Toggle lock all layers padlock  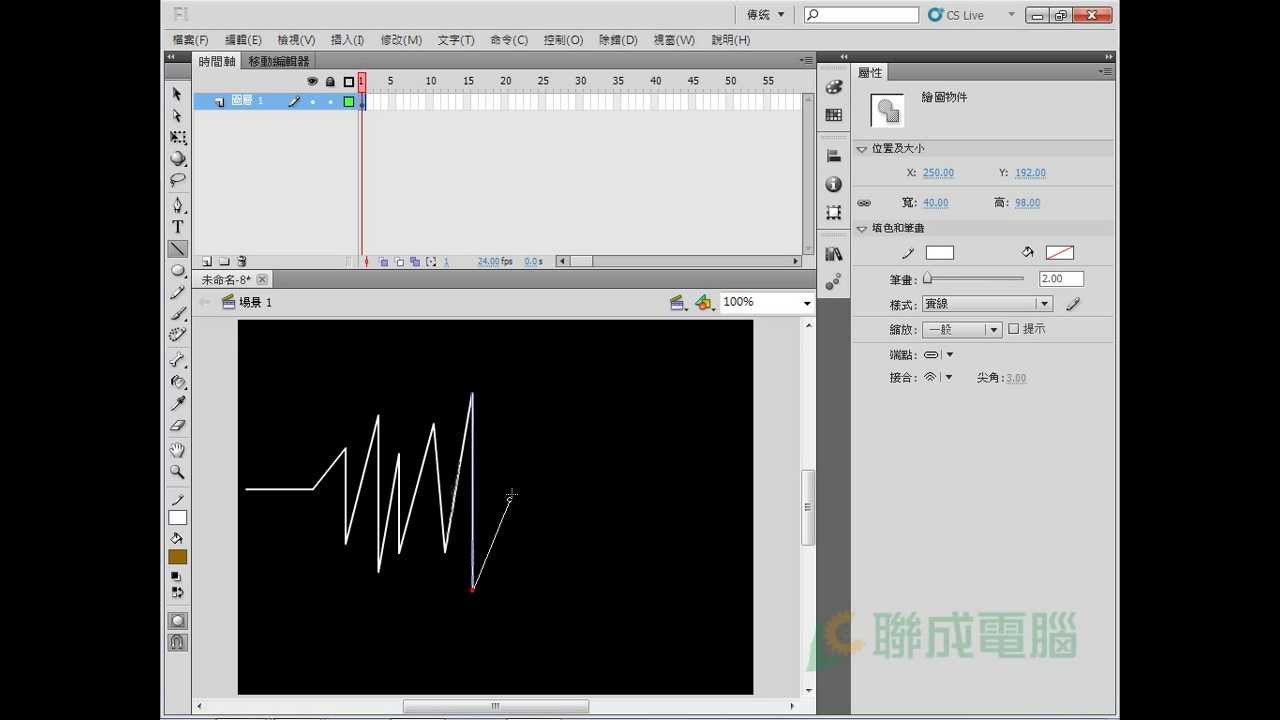[x=330, y=81]
